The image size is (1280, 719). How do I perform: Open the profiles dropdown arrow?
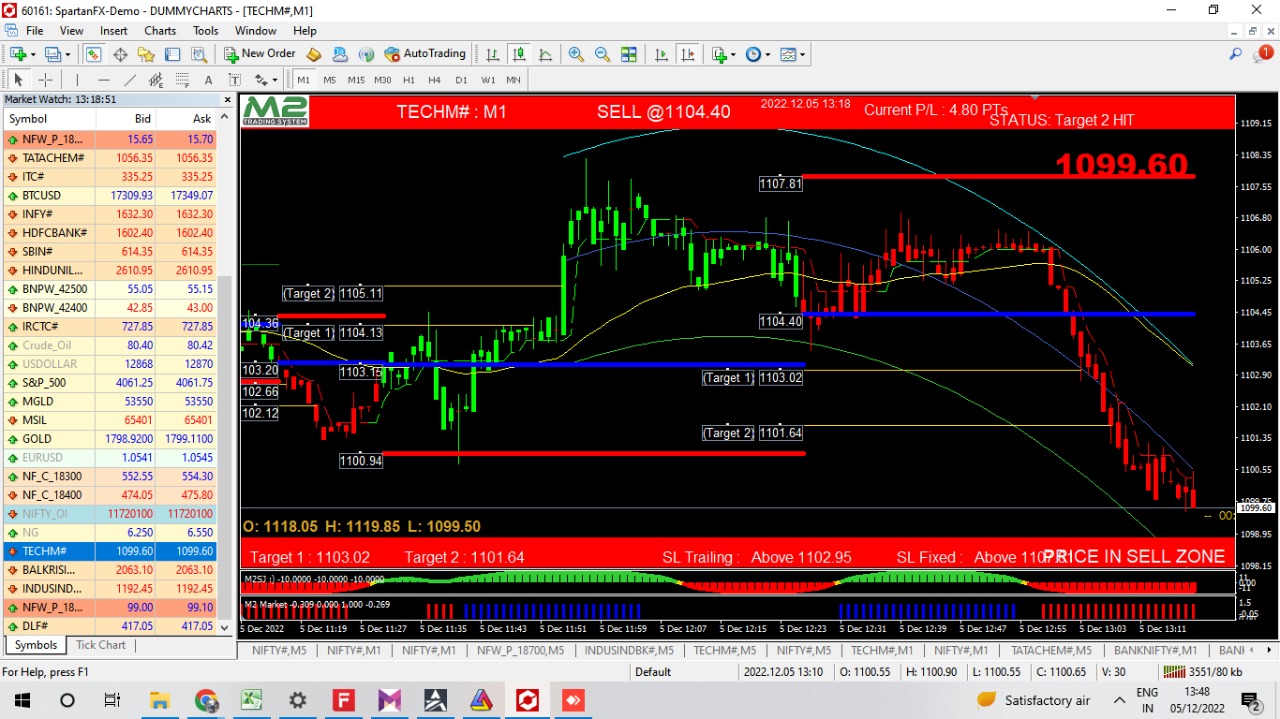[x=67, y=54]
